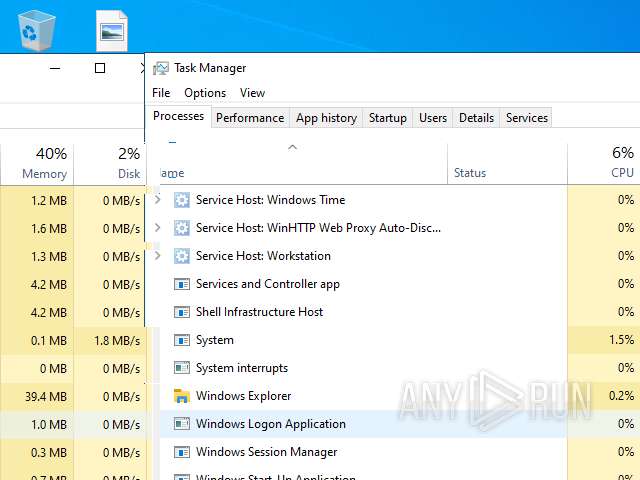This screenshot has width=640, height=480.
Task: Collapse column header with the up chevron
Action: click(x=292, y=147)
